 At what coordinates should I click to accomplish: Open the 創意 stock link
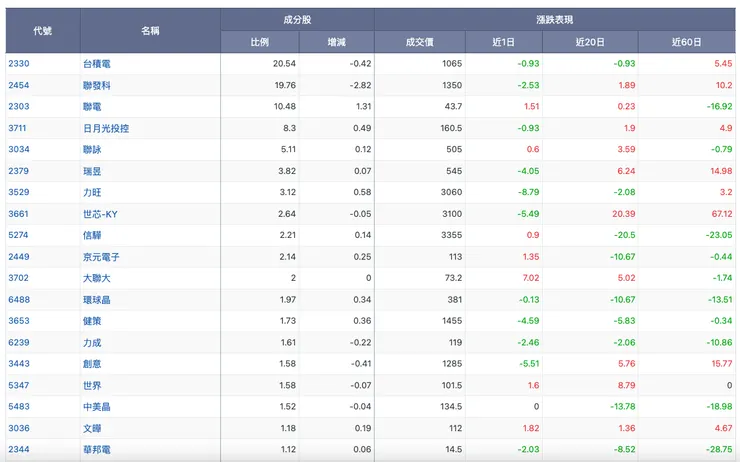click(92, 364)
